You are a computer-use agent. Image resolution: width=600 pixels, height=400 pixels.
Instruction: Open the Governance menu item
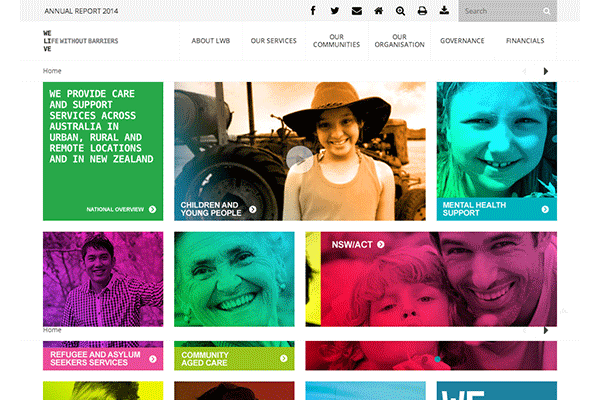(x=462, y=41)
